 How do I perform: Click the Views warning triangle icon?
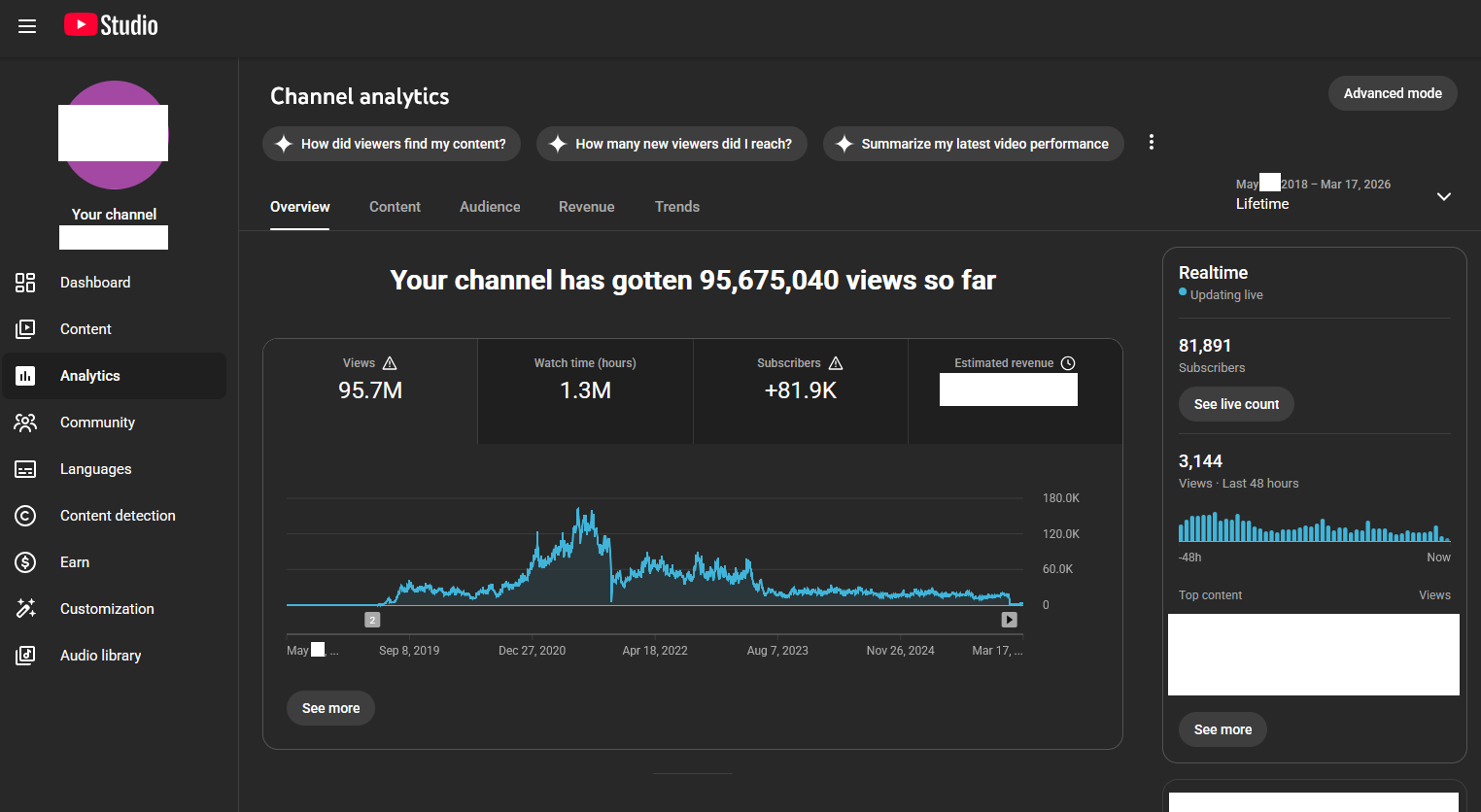point(390,363)
